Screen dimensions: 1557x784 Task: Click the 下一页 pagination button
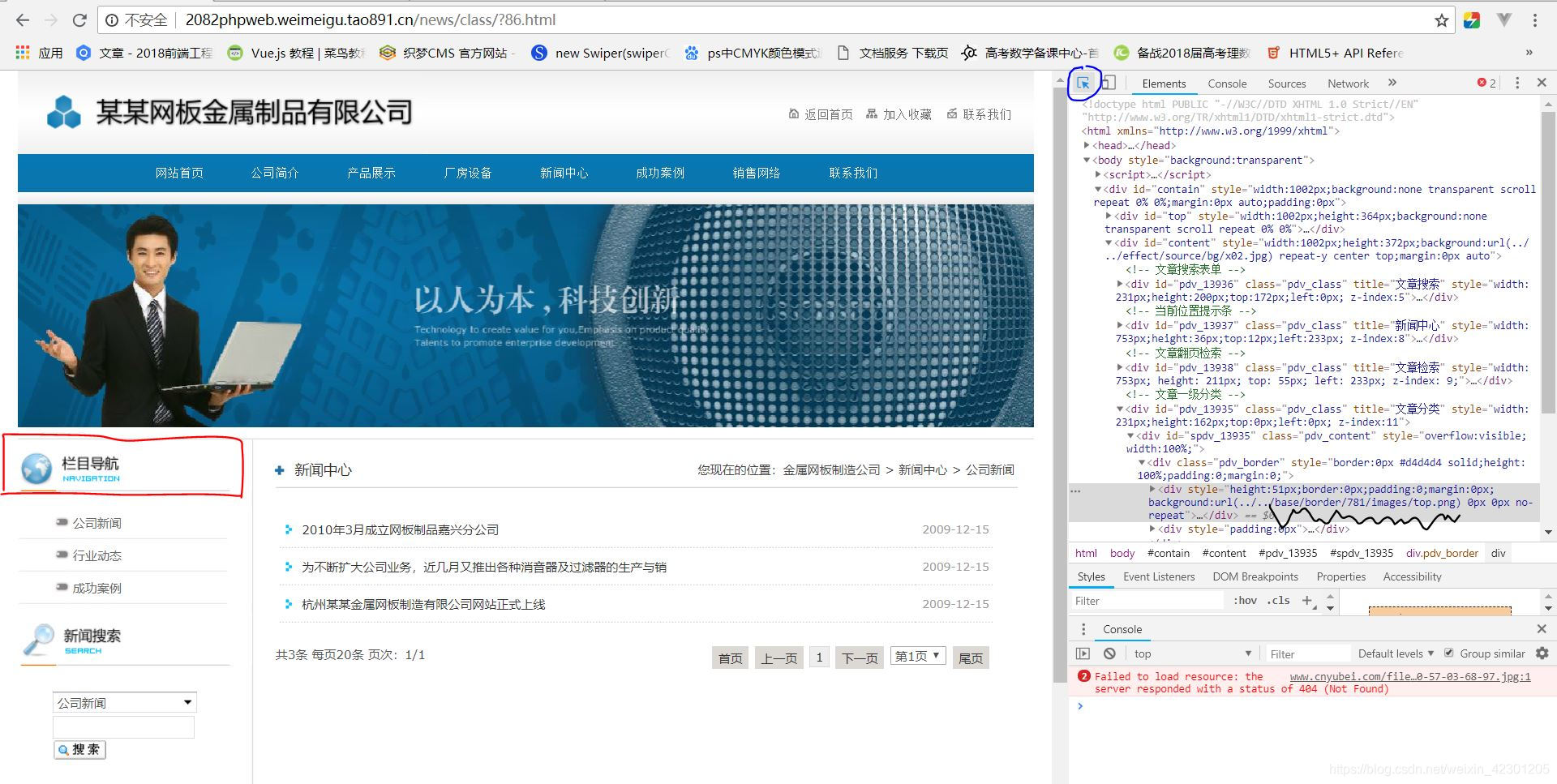coord(860,658)
